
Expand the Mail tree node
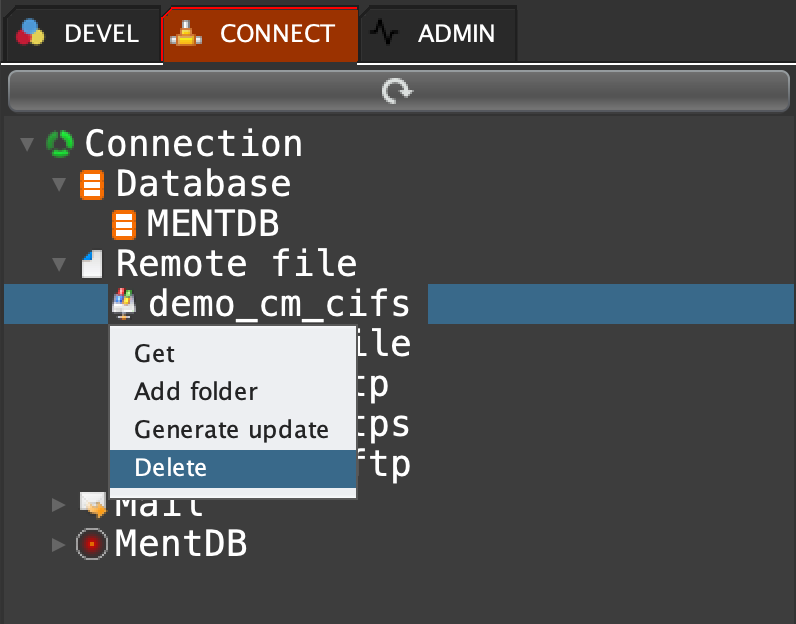(x=59, y=505)
